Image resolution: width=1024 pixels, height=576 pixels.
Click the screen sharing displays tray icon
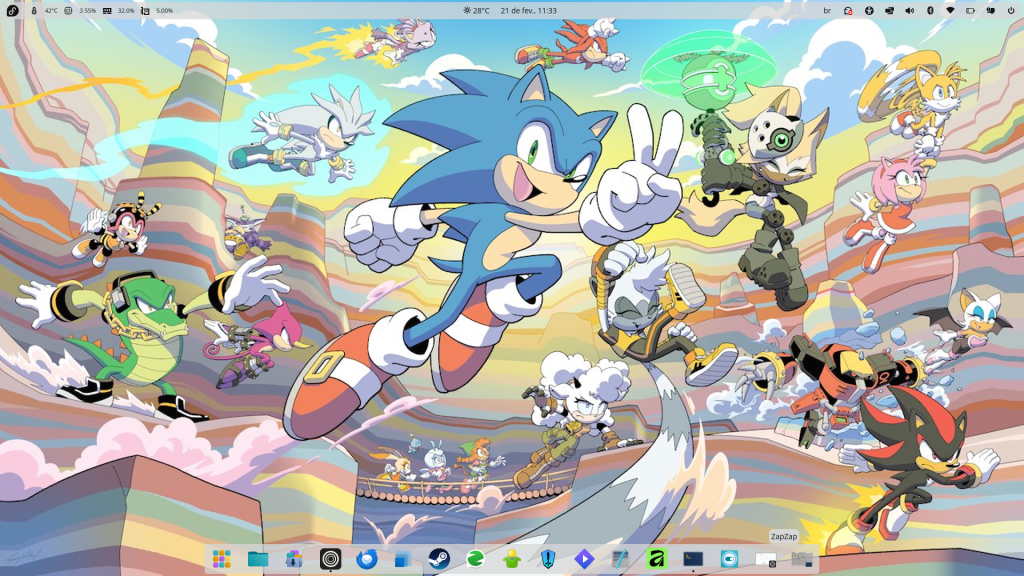pyautogui.click(x=889, y=10)
